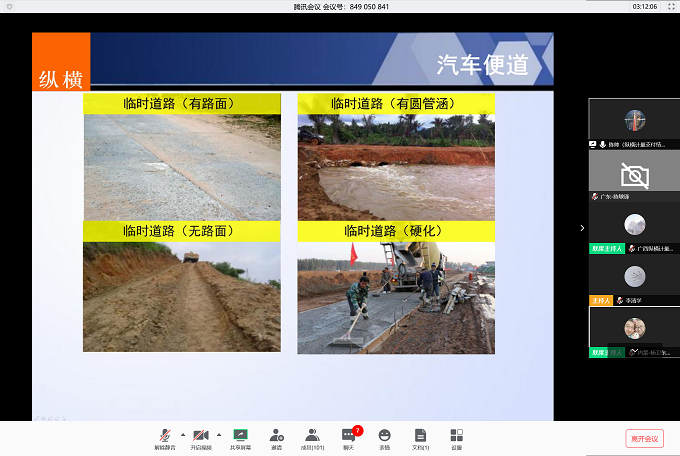Viewport: 680px width, 456px height.
Task: Click the red 离开会议 leave meeting button
Action: point(644,439)
